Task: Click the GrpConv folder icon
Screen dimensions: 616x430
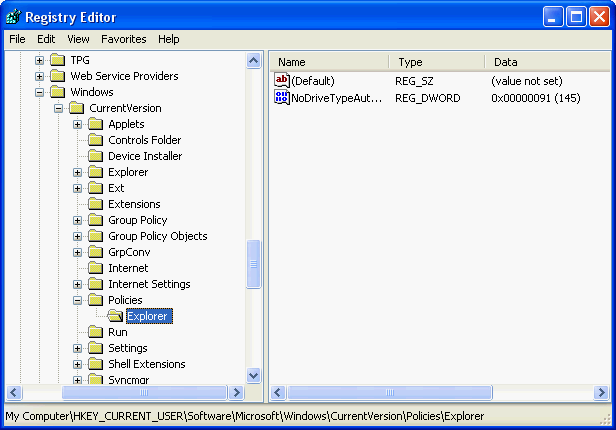Action: (x=95, y=252)
